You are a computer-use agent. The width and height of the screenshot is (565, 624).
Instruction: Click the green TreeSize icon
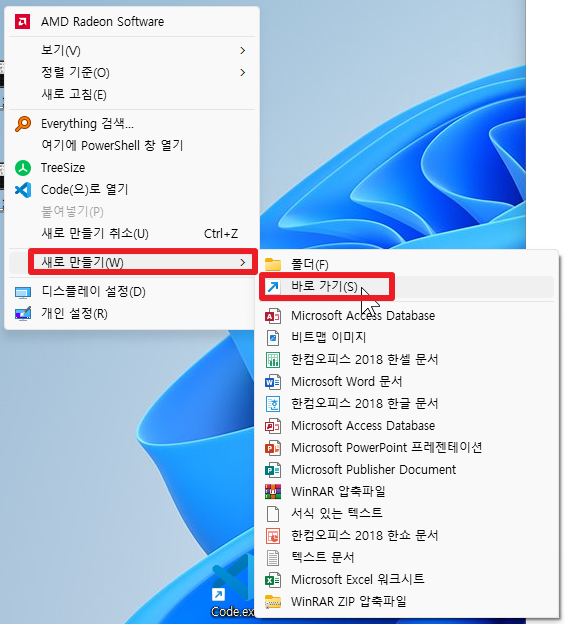23,168
